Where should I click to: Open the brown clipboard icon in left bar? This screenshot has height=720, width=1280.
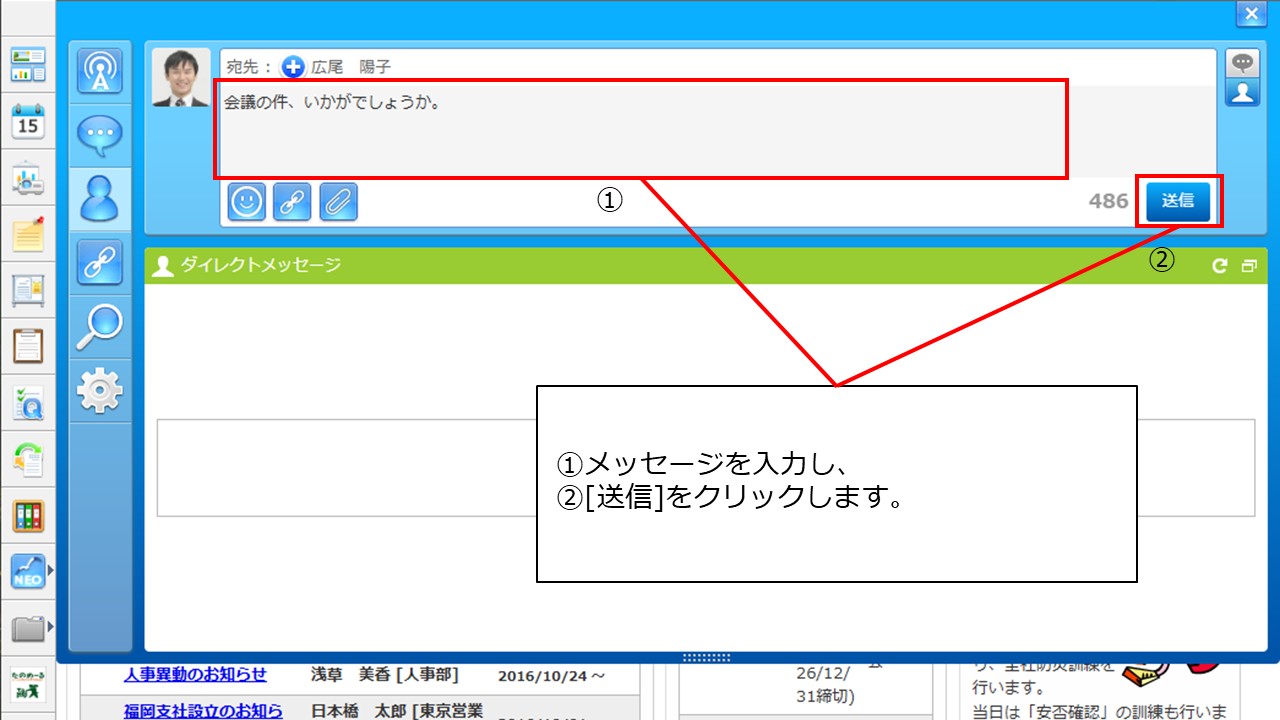click(x=28, y=346)
